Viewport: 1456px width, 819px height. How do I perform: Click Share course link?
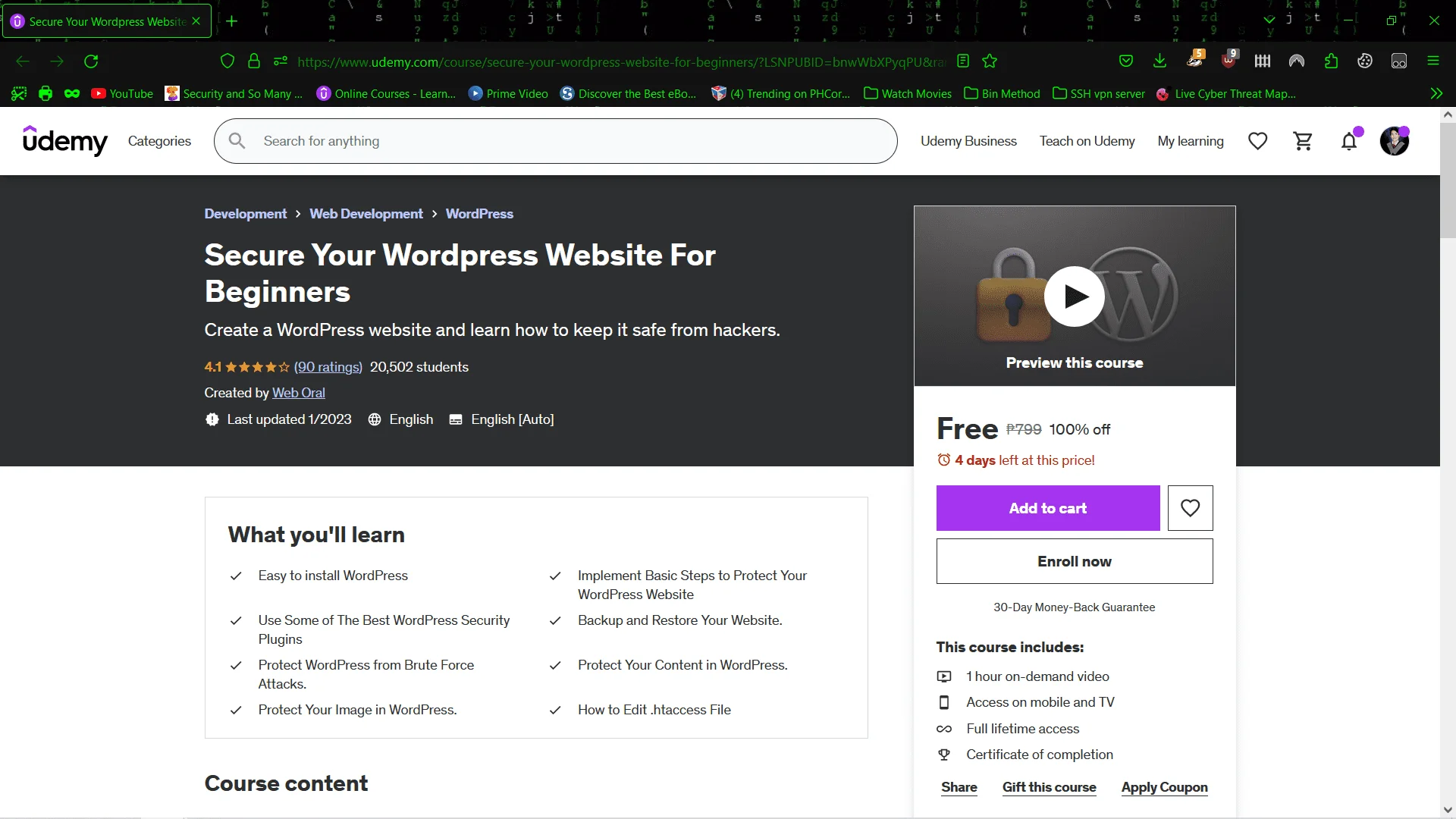click(959, 787)
